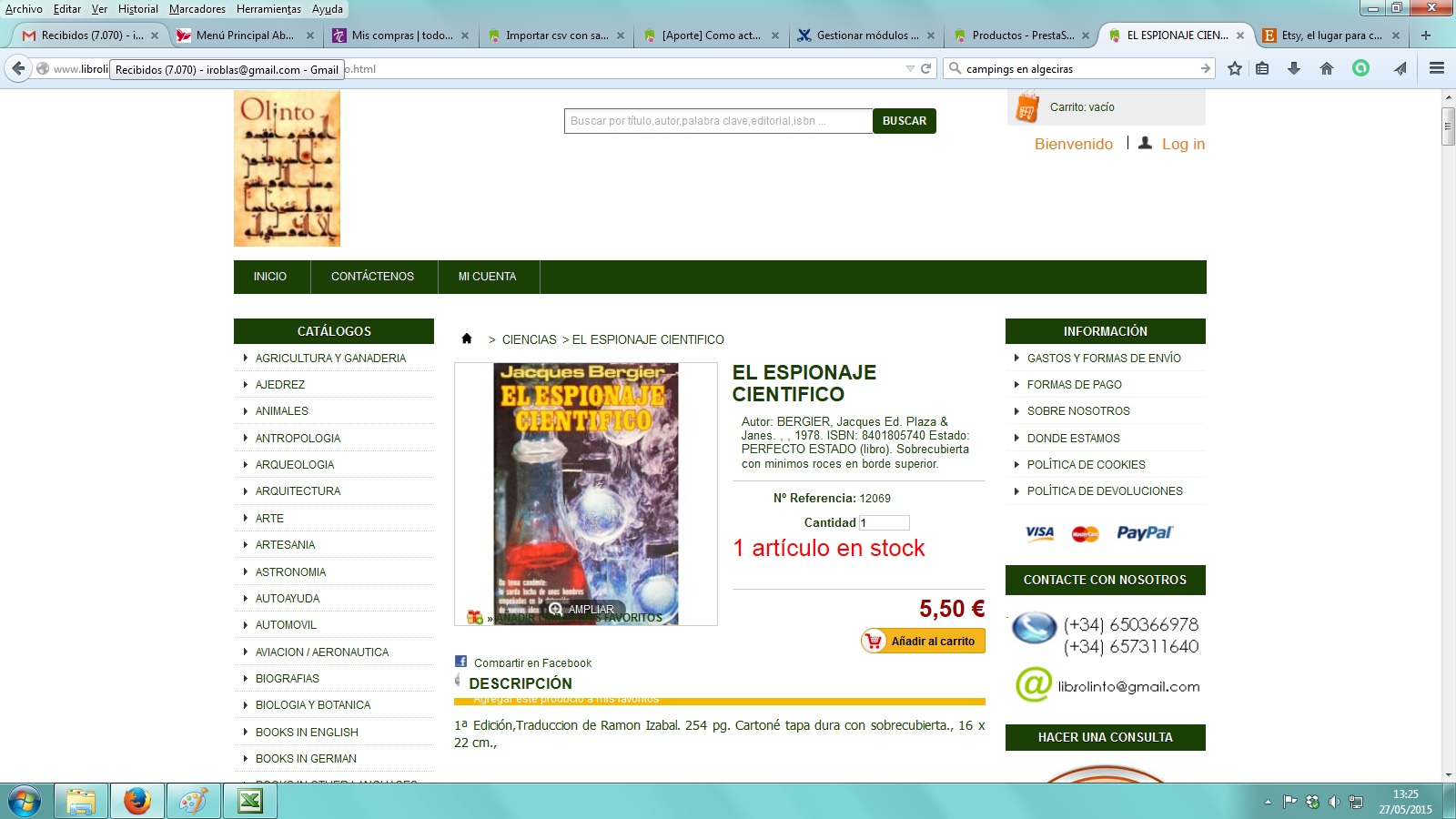Open the Firefox hamburger menu

(x=1437, y=68)
